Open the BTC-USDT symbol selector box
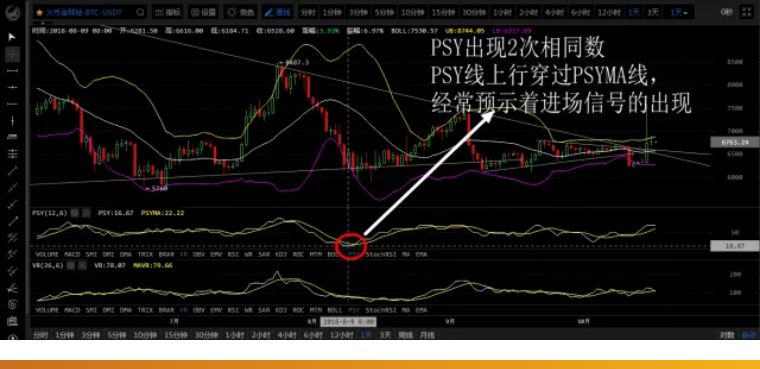This screenshot has height=369, width=760. point(90,13)
